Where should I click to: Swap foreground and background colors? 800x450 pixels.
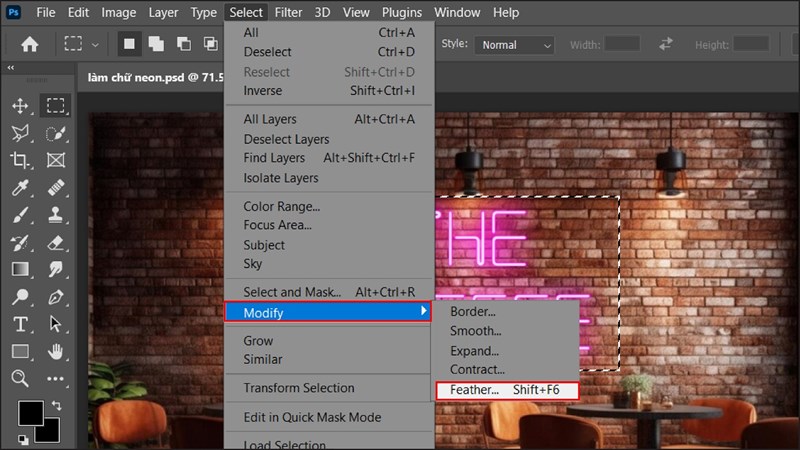57,406
